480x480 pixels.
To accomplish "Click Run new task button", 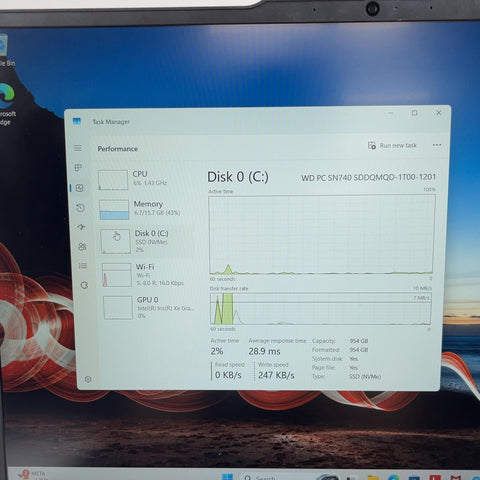I will [392, 145].
